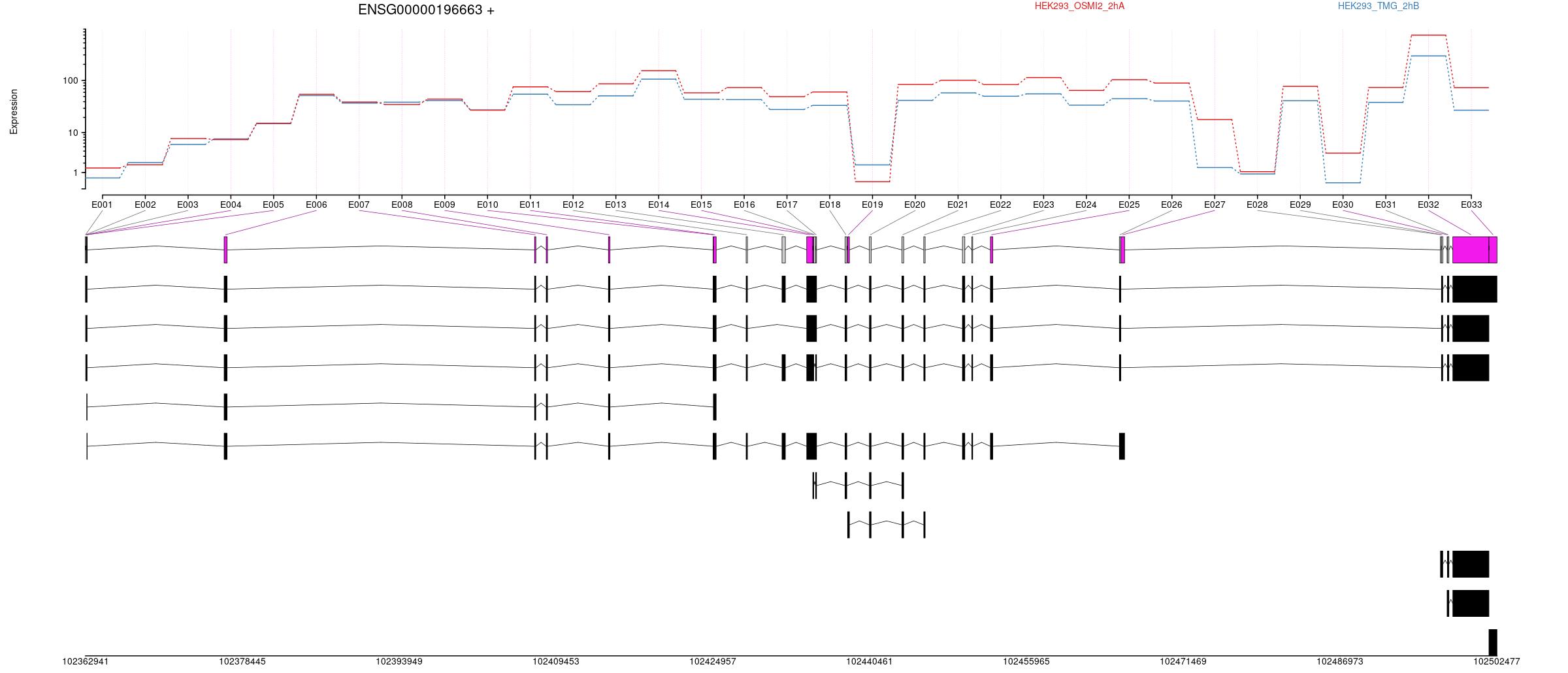Click exon label E006
1568x673 pixels.
tap(316, 205)
